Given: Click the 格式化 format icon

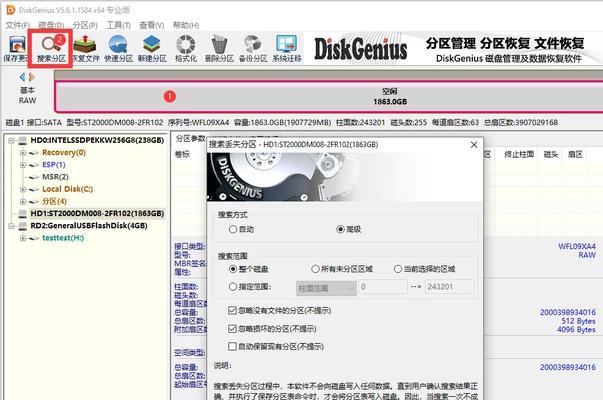Looking at the screenshot, I should (186, 49).
